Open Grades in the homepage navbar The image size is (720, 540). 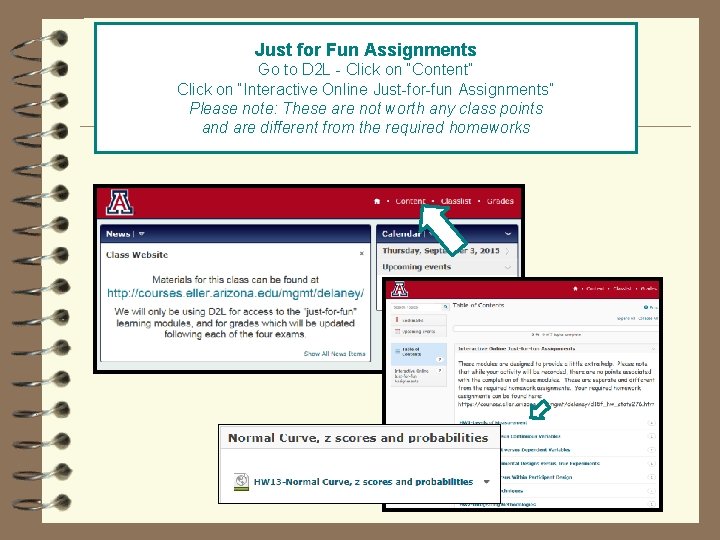pos(500,201)
